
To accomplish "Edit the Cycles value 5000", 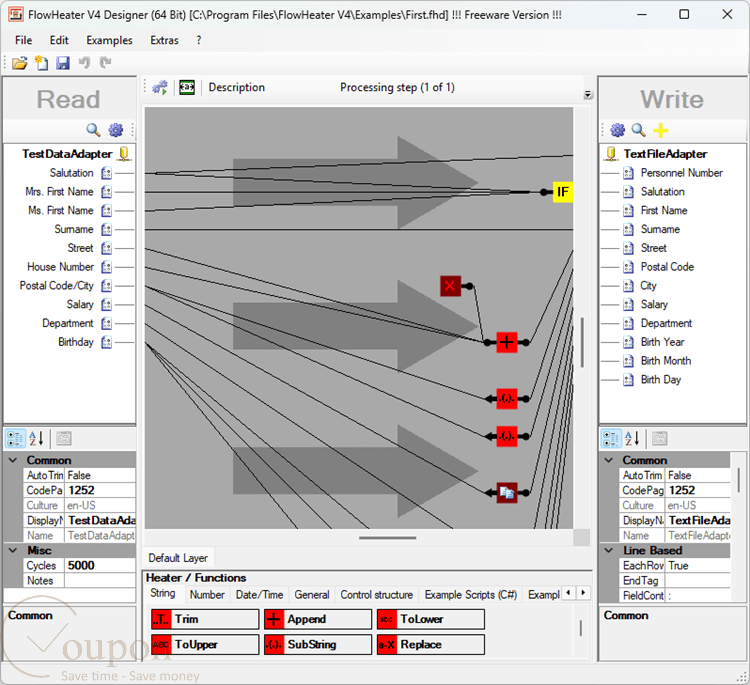I will (100, 566).
